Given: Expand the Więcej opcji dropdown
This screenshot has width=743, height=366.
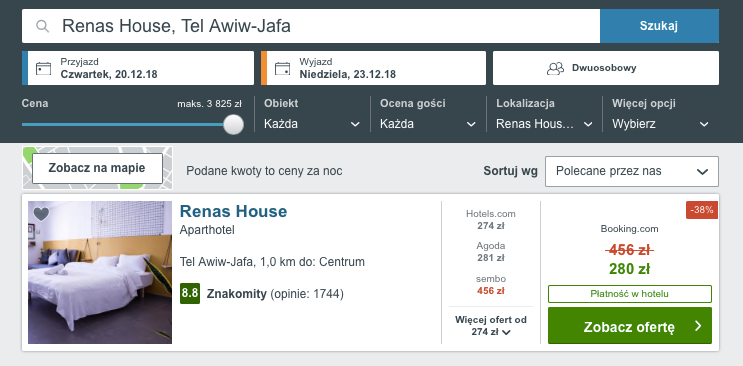Looking at the screenshot, I should [x=660, y=124].
